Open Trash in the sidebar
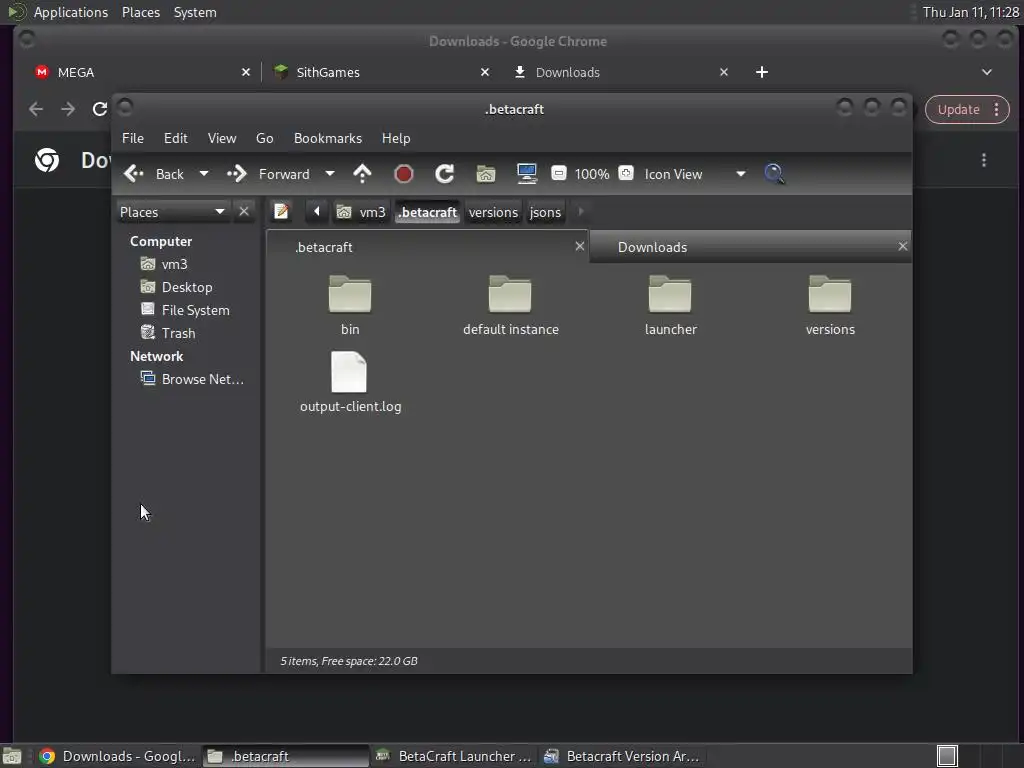Image resolution: width=1024 pixels, height=768 pixels. (x=178, y=333)
